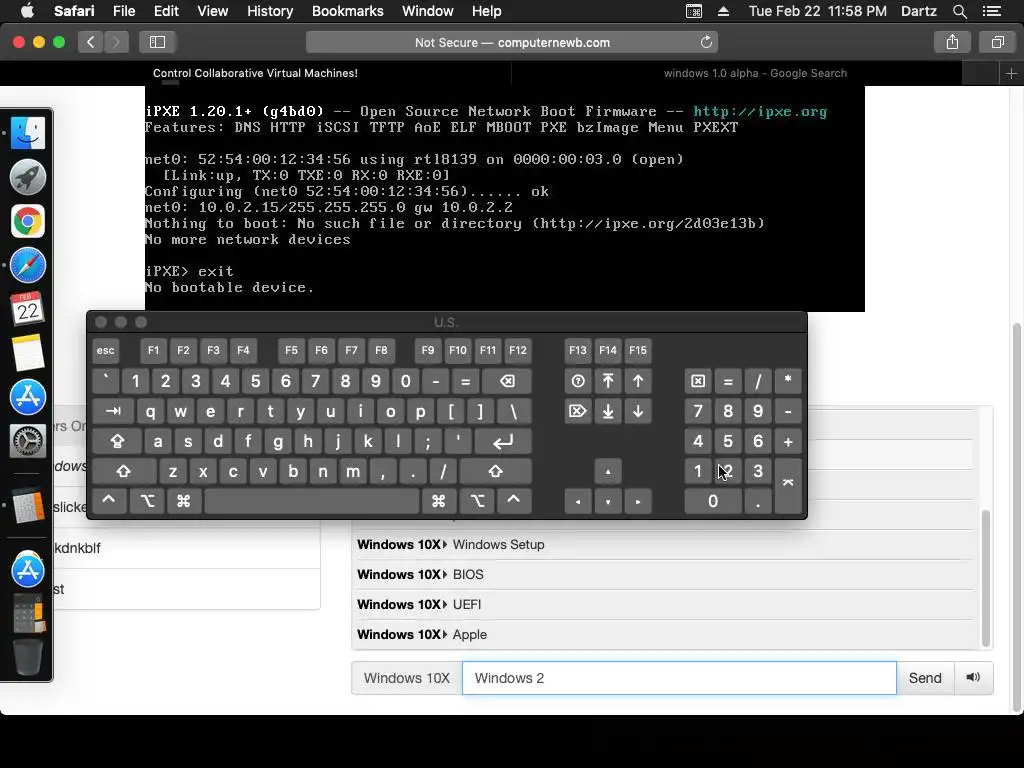Click the return key on the keyboard viewer

coord(503,442)
